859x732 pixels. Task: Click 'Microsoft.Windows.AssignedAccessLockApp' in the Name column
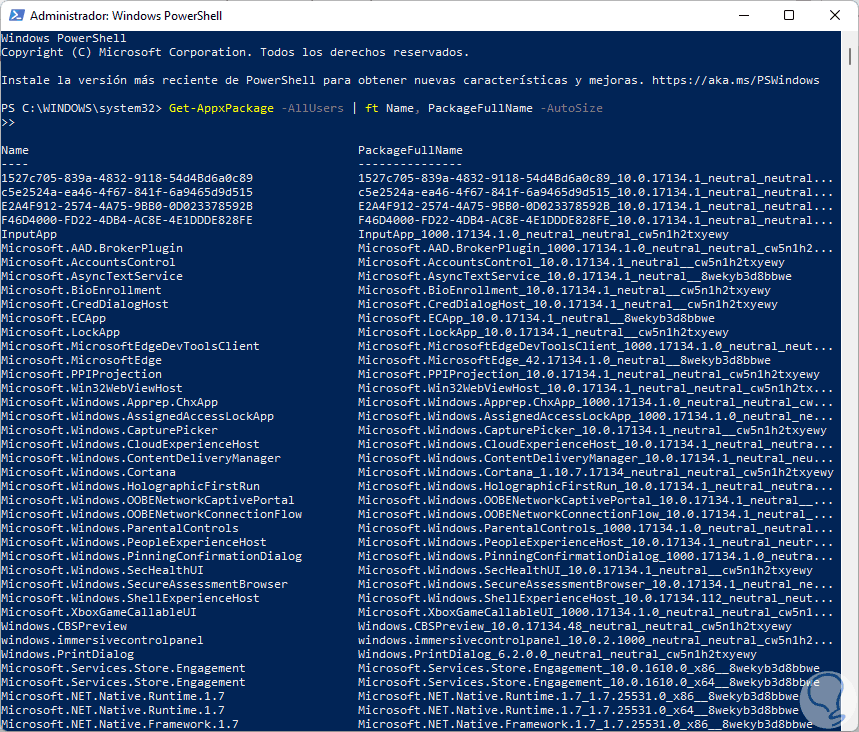138,416
